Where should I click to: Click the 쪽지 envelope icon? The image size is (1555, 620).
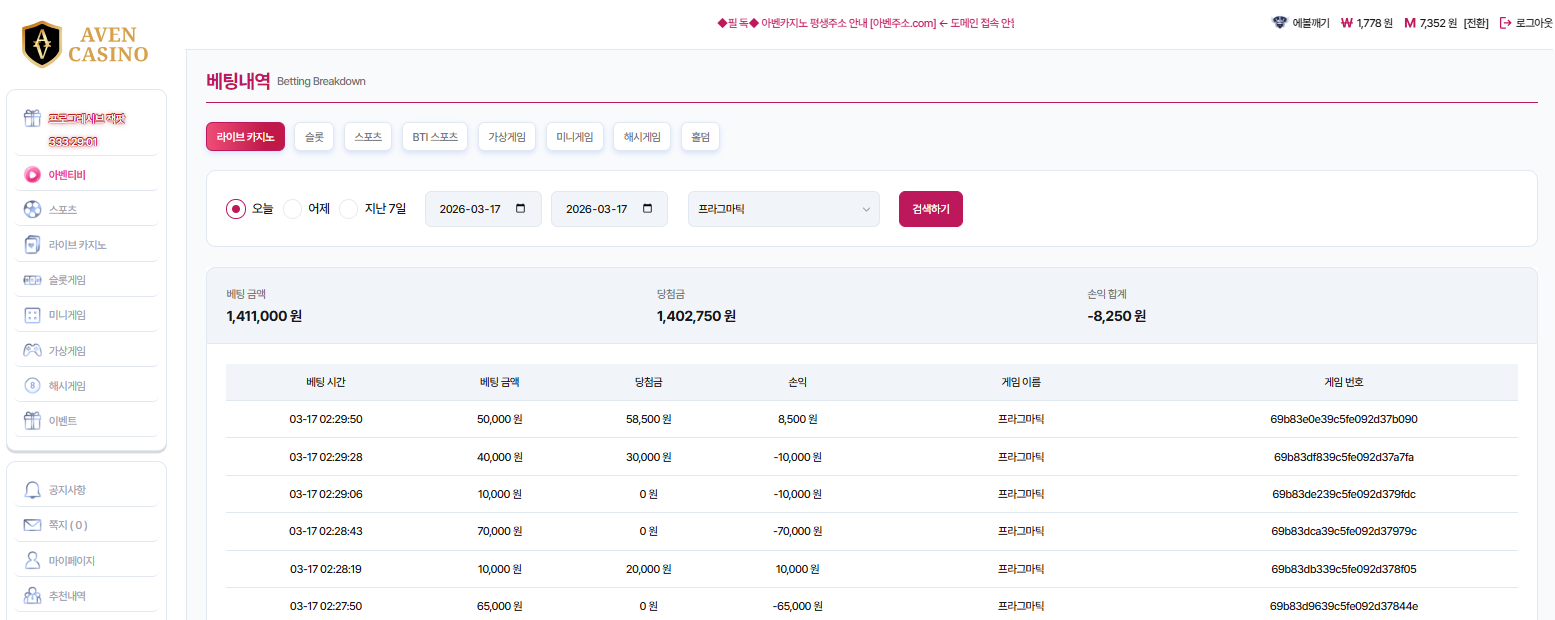pyautogui.click(x=32, y=525)
